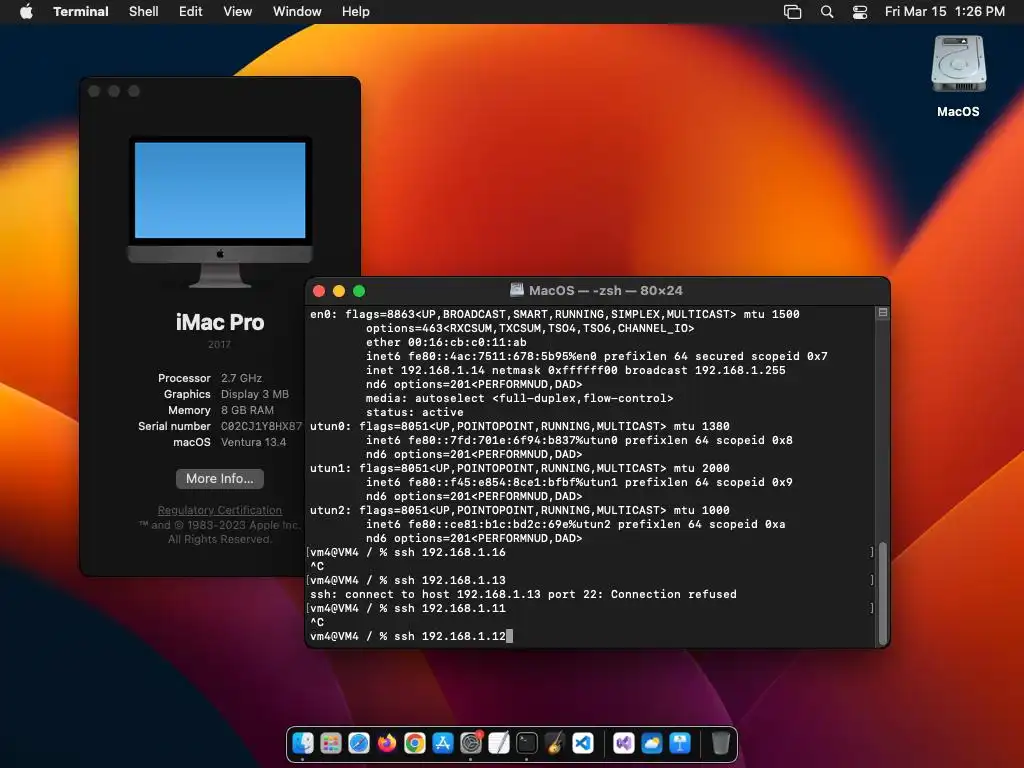Zoom the Terminal window with green button
The width and height of the screenshot is (1024, 768).
tap(359, 291)
